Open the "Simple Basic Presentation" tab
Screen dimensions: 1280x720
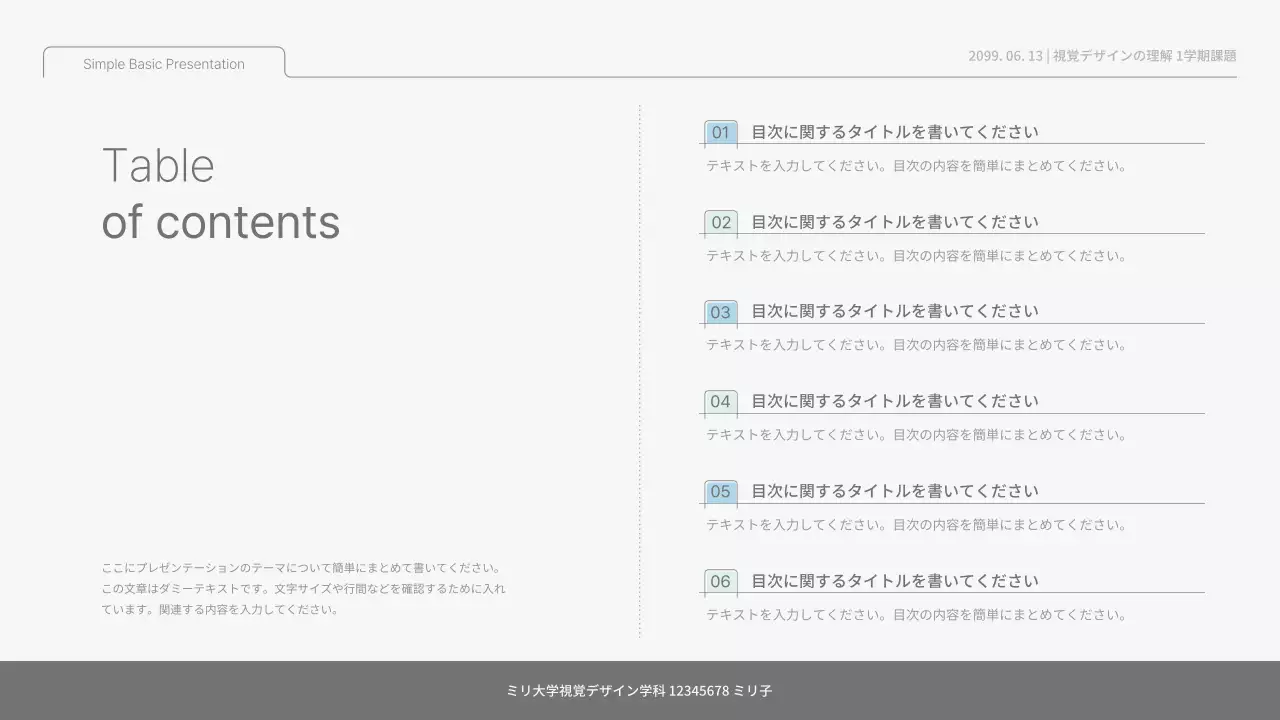coord(163,63)
